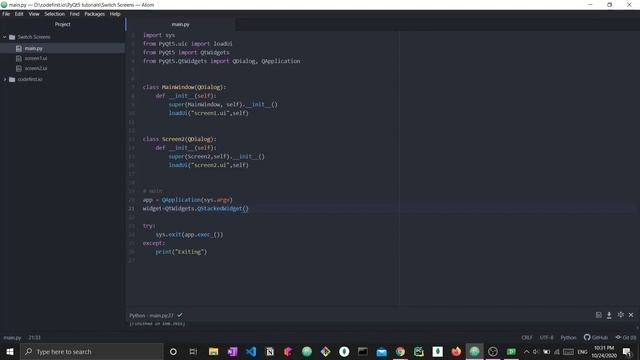Close the script output panel
The image size is (640, 360).
631,315
